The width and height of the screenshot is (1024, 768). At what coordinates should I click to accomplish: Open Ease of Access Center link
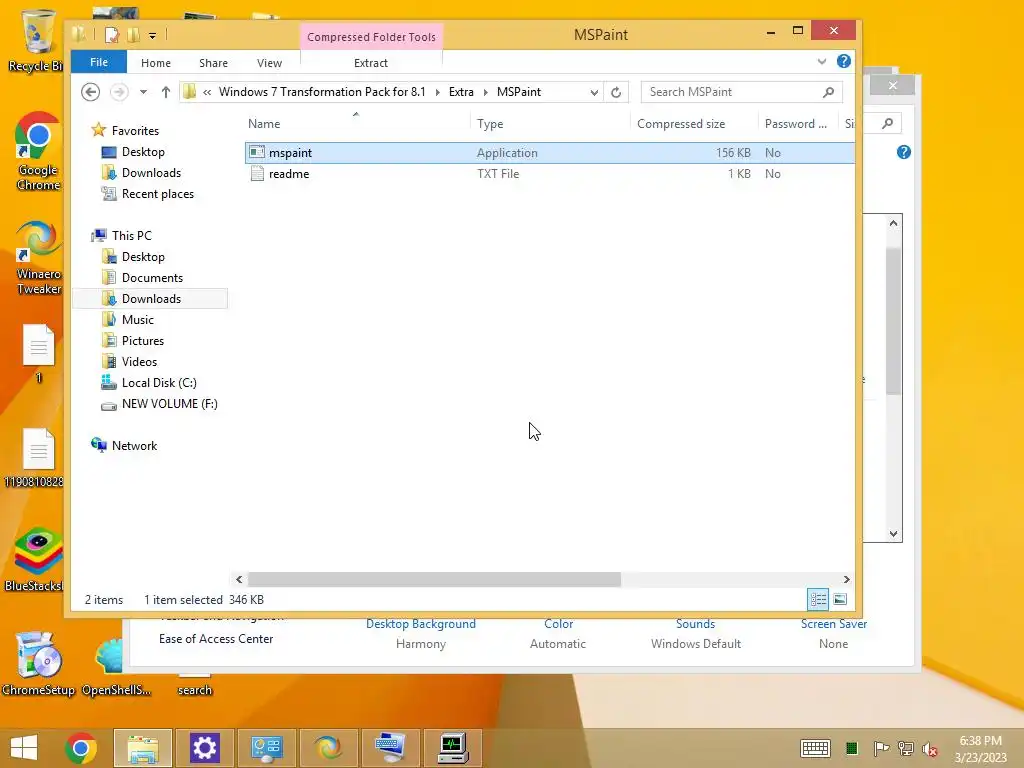click(216, 639)
